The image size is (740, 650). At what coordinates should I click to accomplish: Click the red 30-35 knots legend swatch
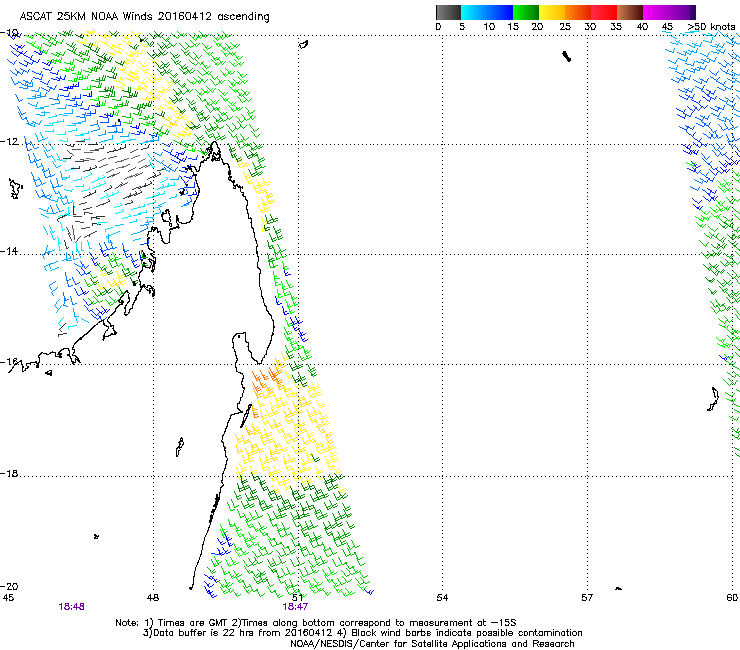[x=604, y=12]
